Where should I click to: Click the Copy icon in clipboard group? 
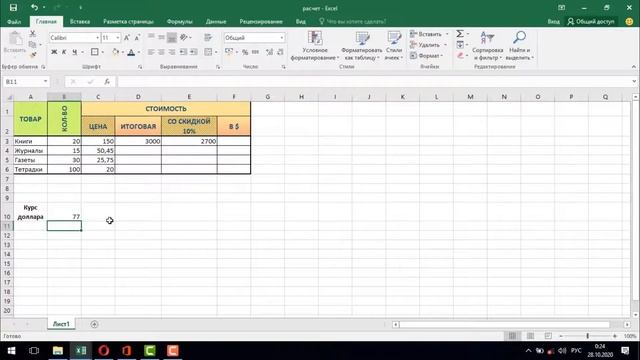[32, 44]
